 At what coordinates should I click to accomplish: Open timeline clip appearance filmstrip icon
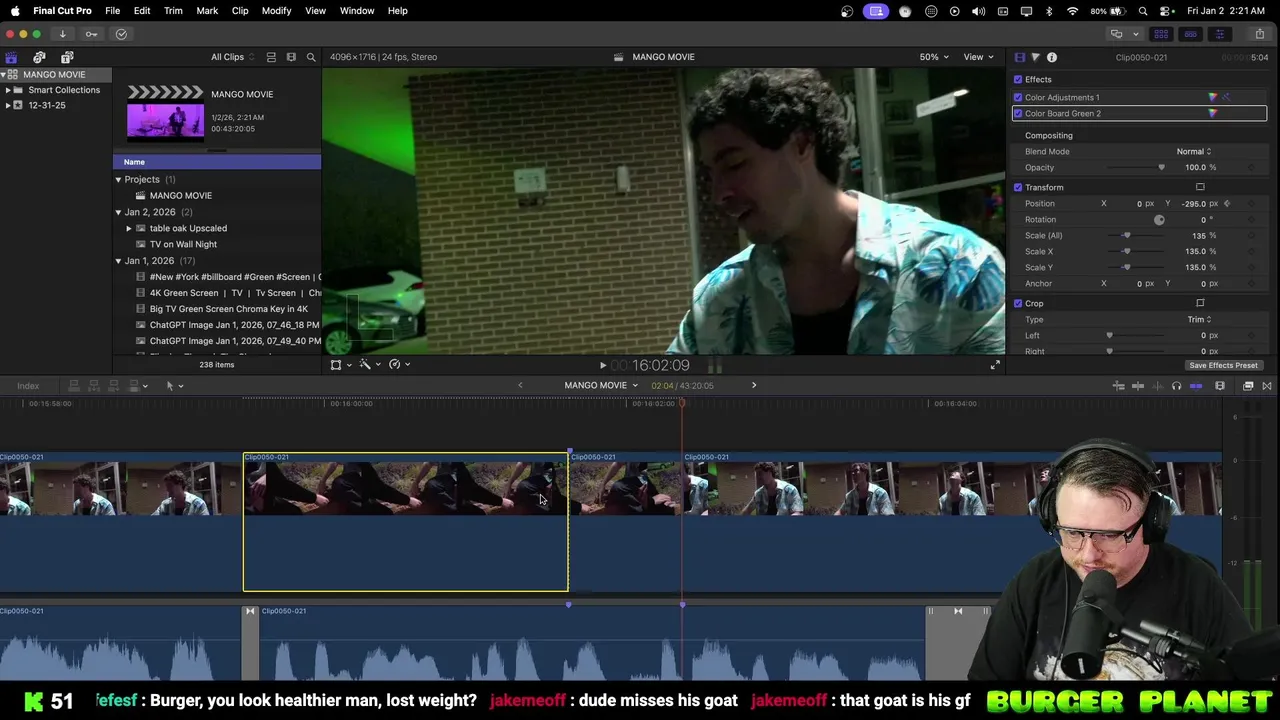tap(1219, 386)
